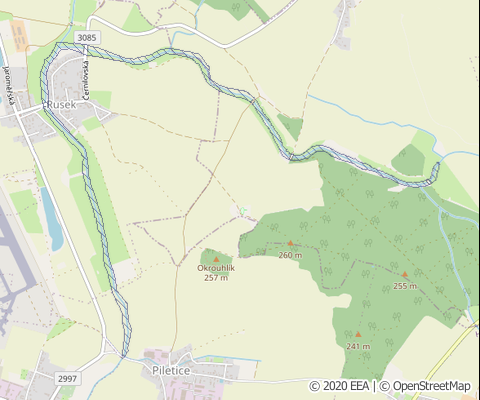Click the Okrouhlík hill name text
Viewport: 480px width, 400px height.
pos(216,268)
